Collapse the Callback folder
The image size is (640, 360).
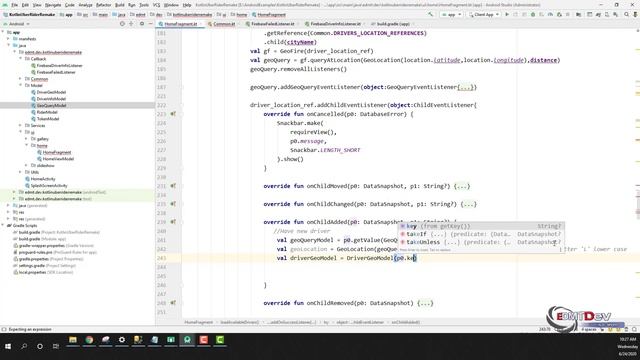coord(20,59)
